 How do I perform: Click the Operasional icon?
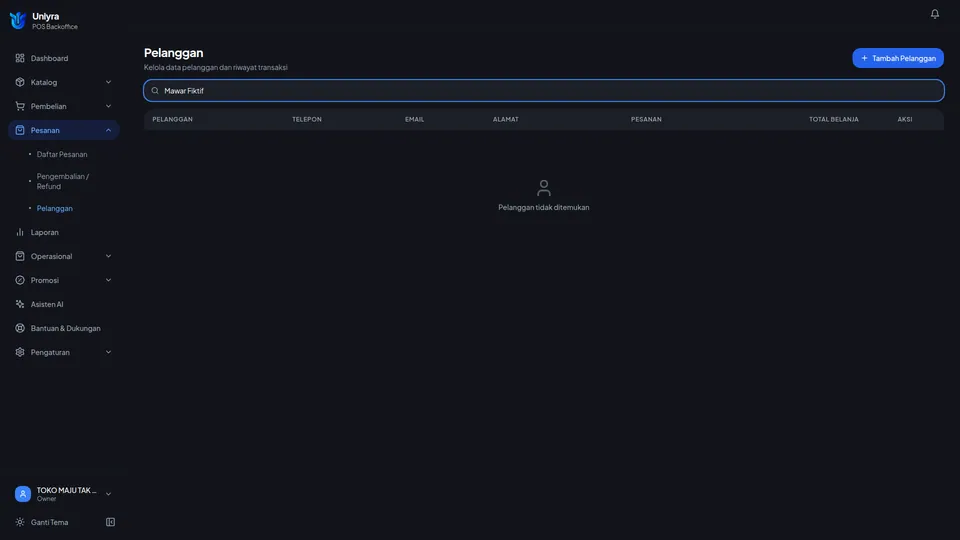(x=20, y=256)
